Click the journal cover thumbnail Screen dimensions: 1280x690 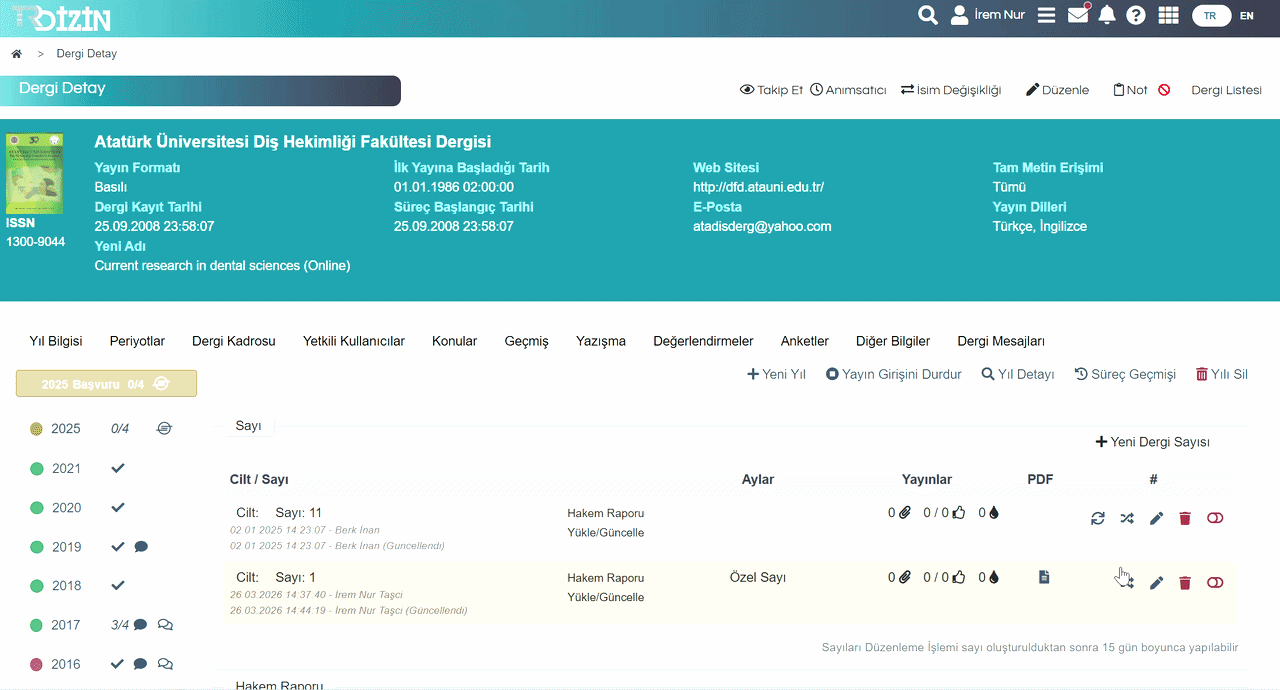tap(35, 173)
